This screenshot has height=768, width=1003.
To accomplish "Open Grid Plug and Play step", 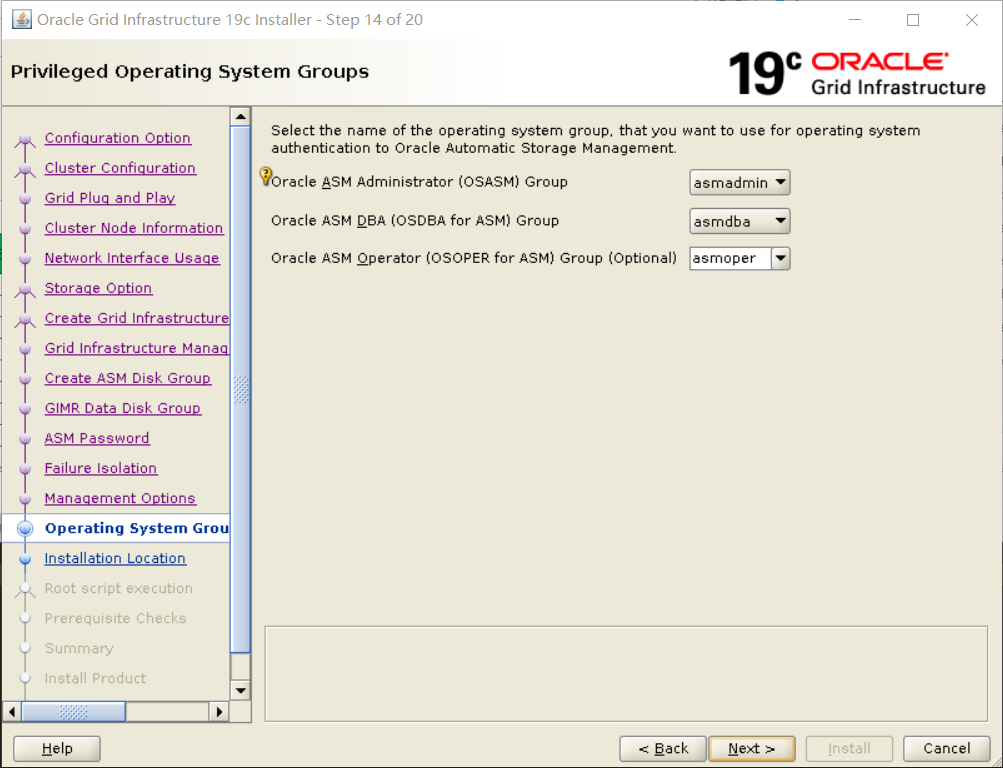I will [109, 198].
